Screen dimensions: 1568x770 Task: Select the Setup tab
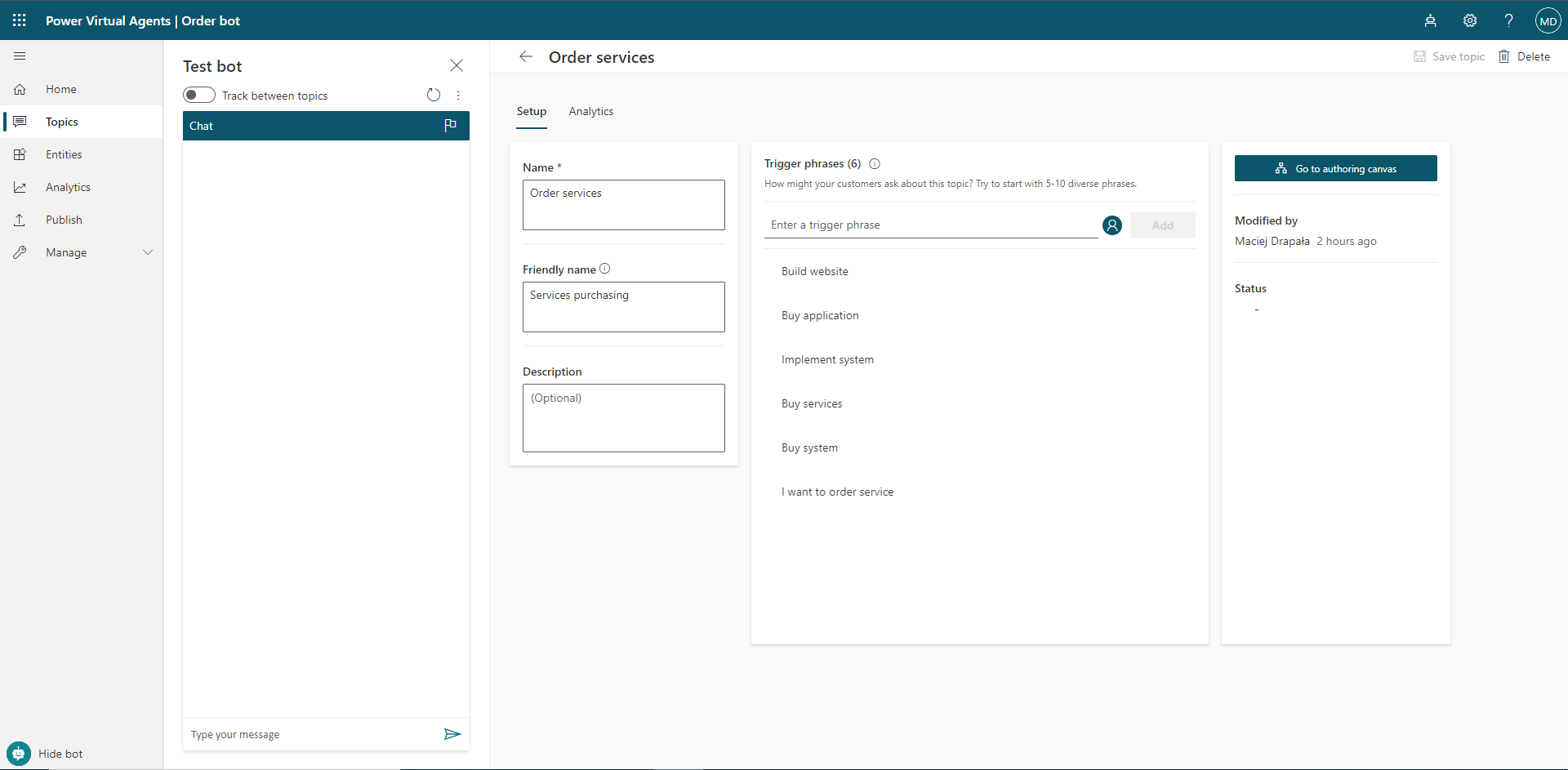click(x=531, y=111)
